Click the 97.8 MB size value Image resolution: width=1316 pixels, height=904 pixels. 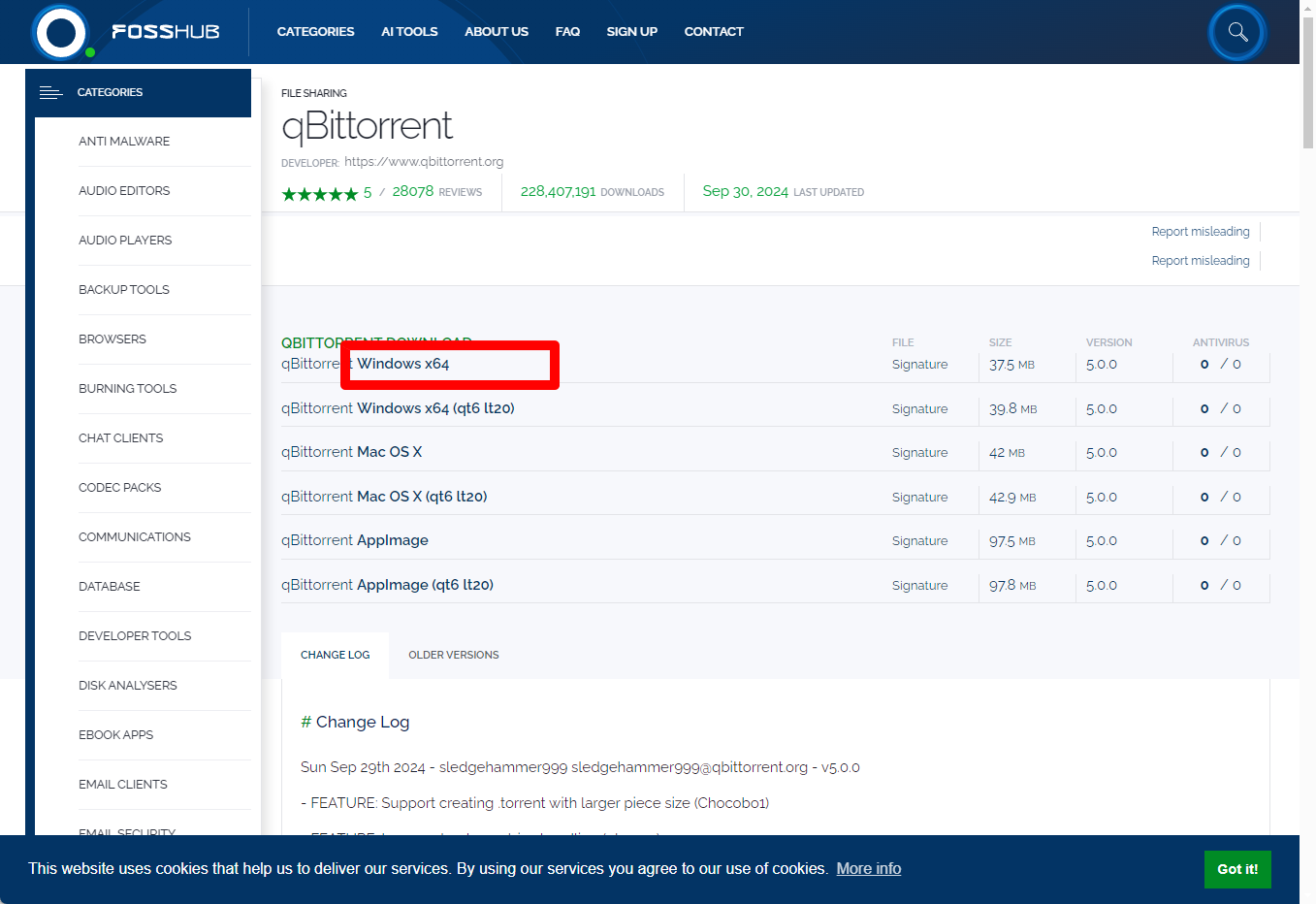[1012, 586]
